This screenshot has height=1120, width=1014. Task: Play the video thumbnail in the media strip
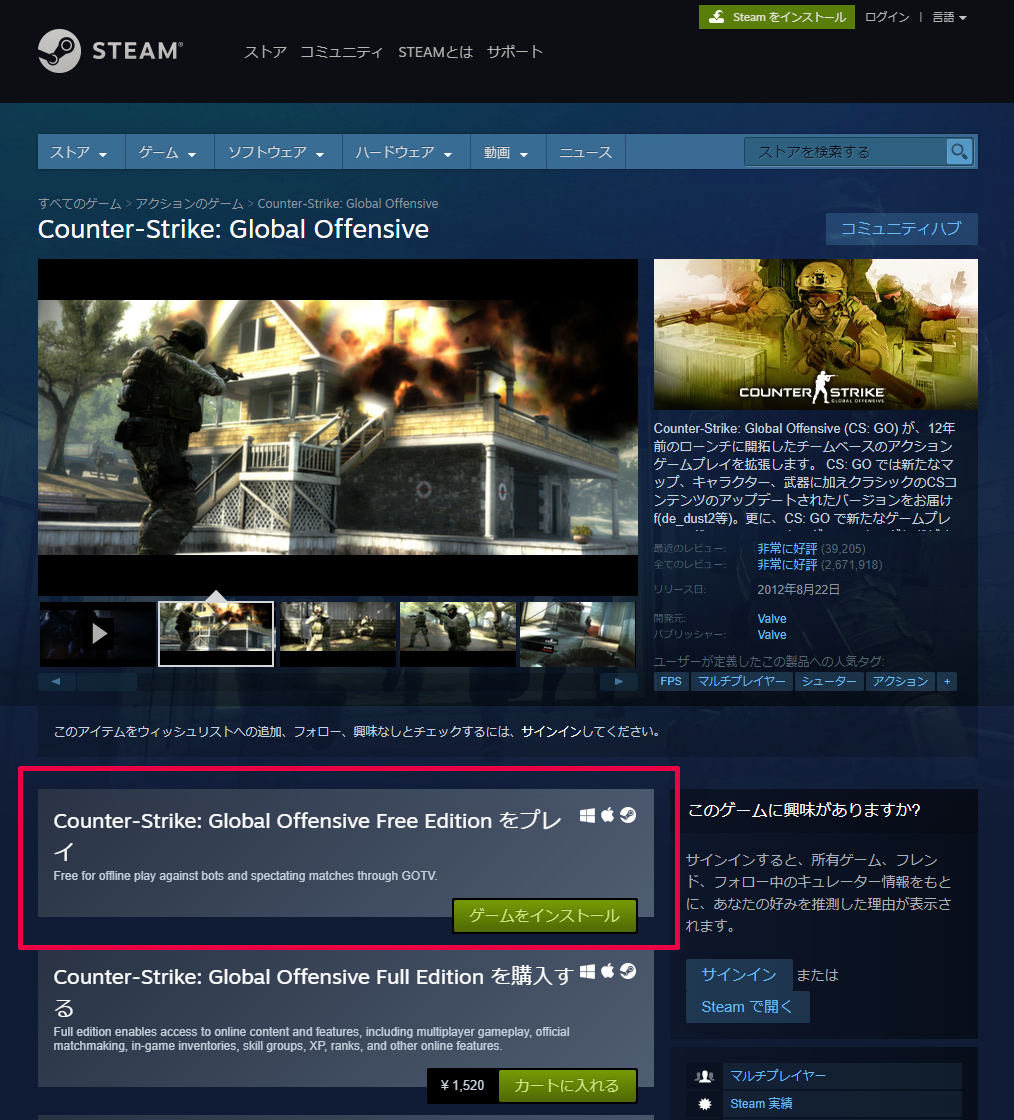pos(98,634)
